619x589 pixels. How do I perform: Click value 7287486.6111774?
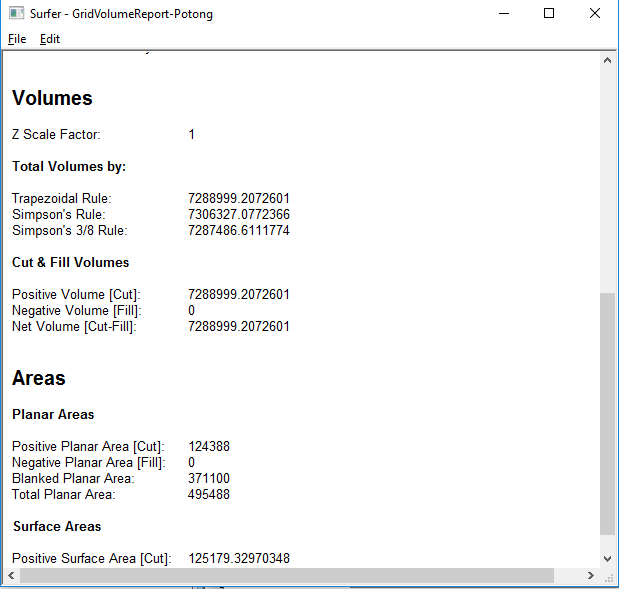(239, 230)
